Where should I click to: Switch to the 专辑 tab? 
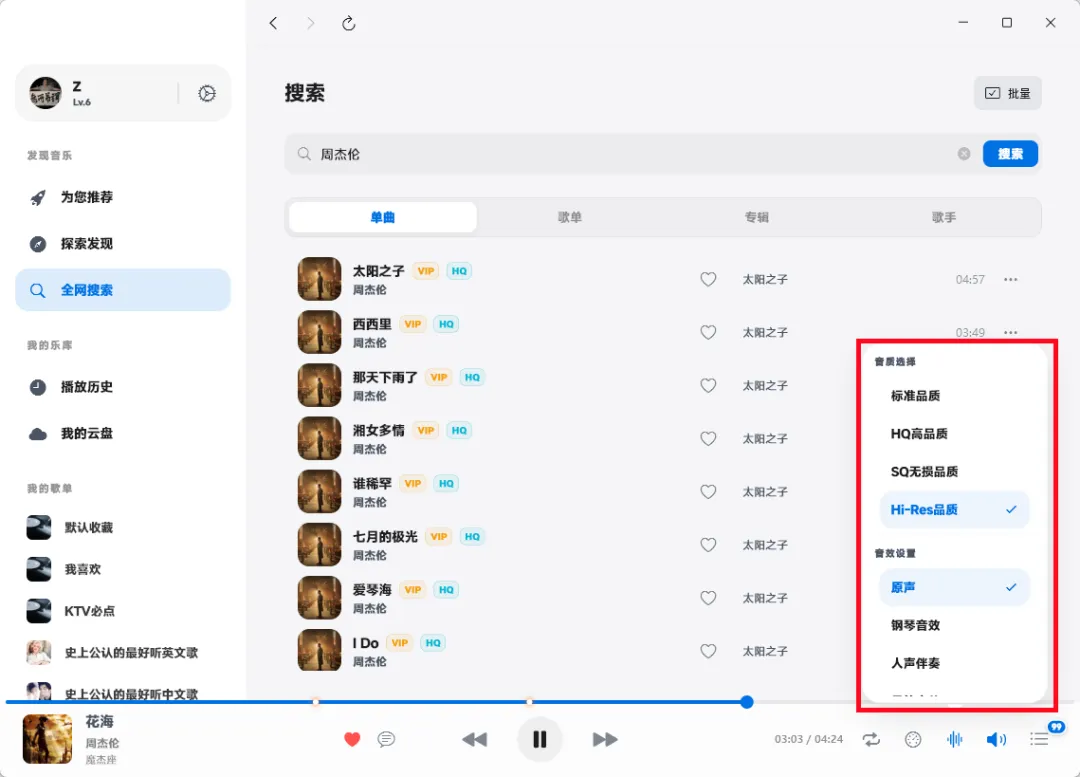point(756,217)
